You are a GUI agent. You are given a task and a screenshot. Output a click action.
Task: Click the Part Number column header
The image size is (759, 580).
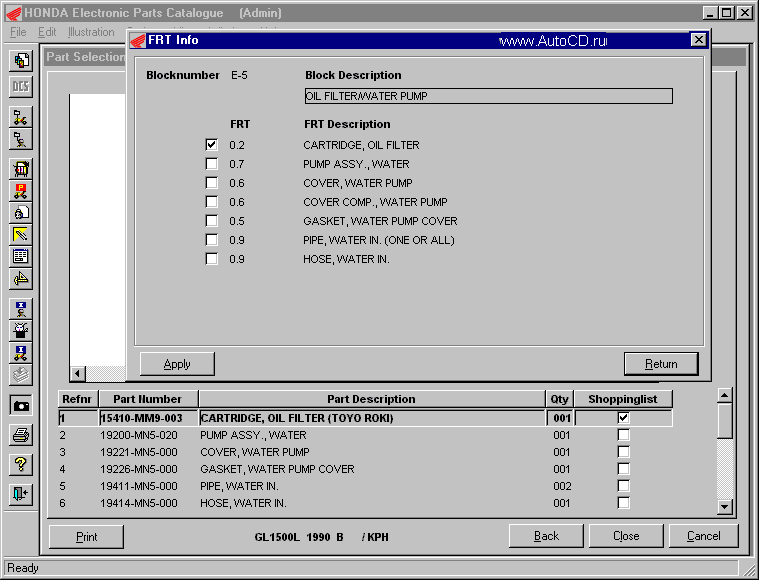[x=148, y=399]
